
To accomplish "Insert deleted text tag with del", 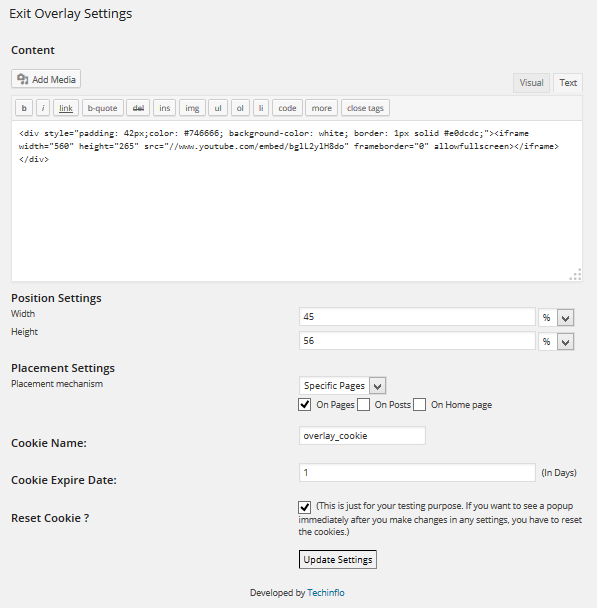I will (138, 108).
